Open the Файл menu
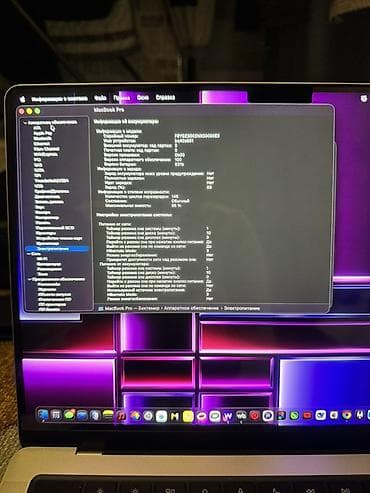The height and width of the screenshot is (493, 370). [x=100, y=98]
